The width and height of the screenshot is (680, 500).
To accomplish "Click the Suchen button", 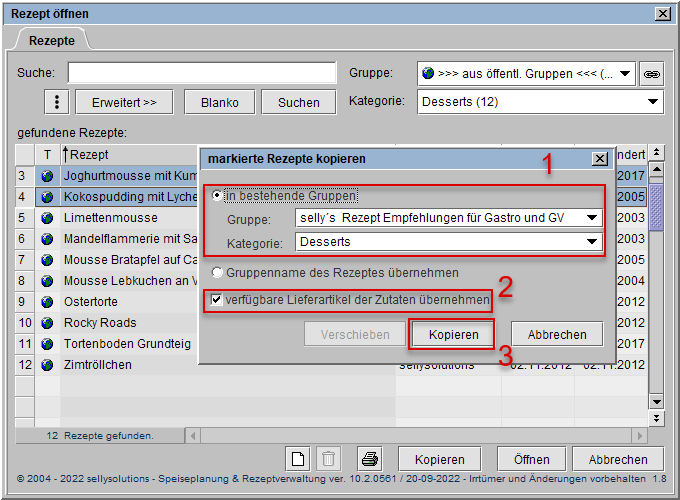I will [298, 102].
